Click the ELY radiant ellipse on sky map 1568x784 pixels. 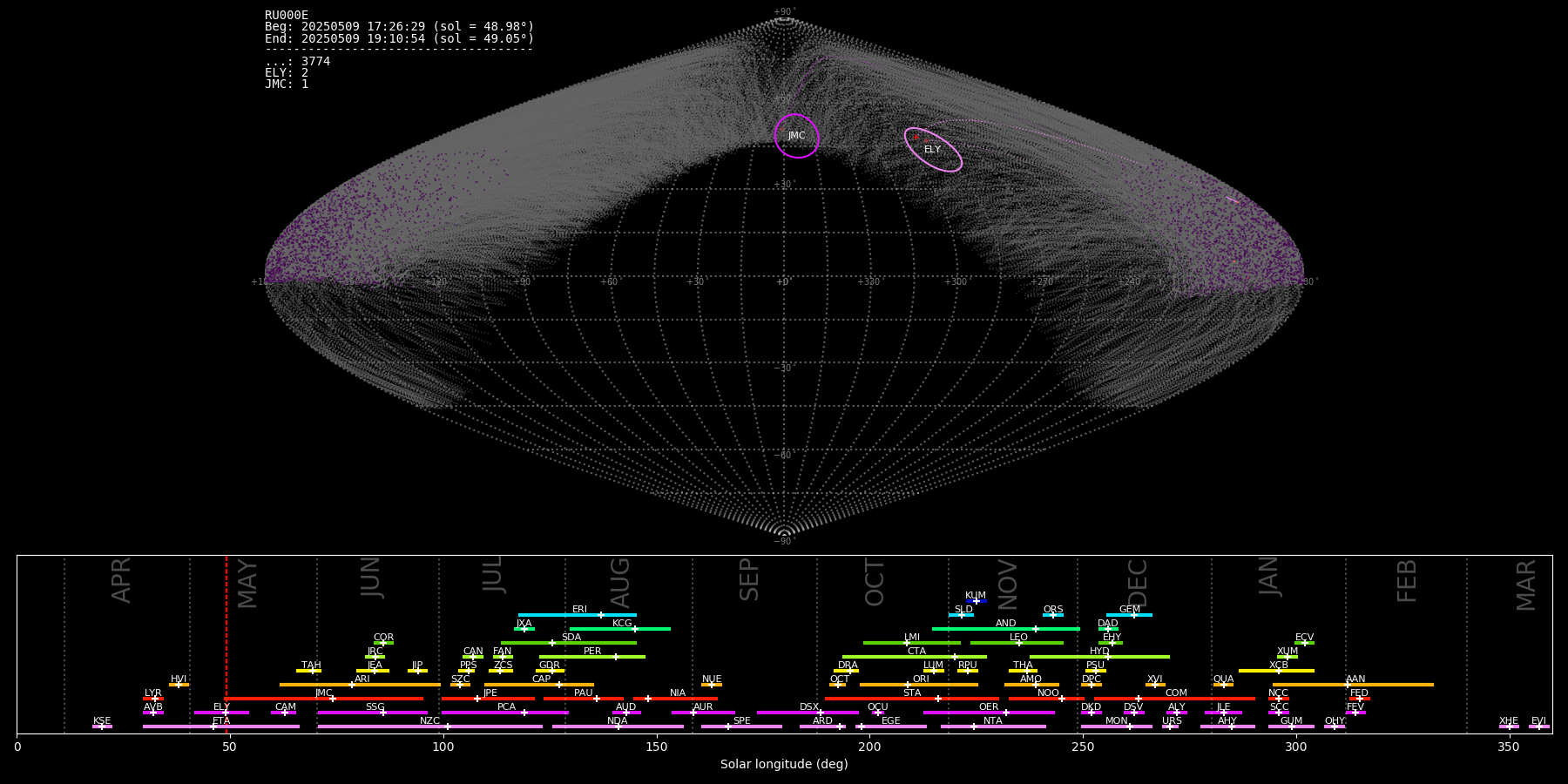[933, 150]
